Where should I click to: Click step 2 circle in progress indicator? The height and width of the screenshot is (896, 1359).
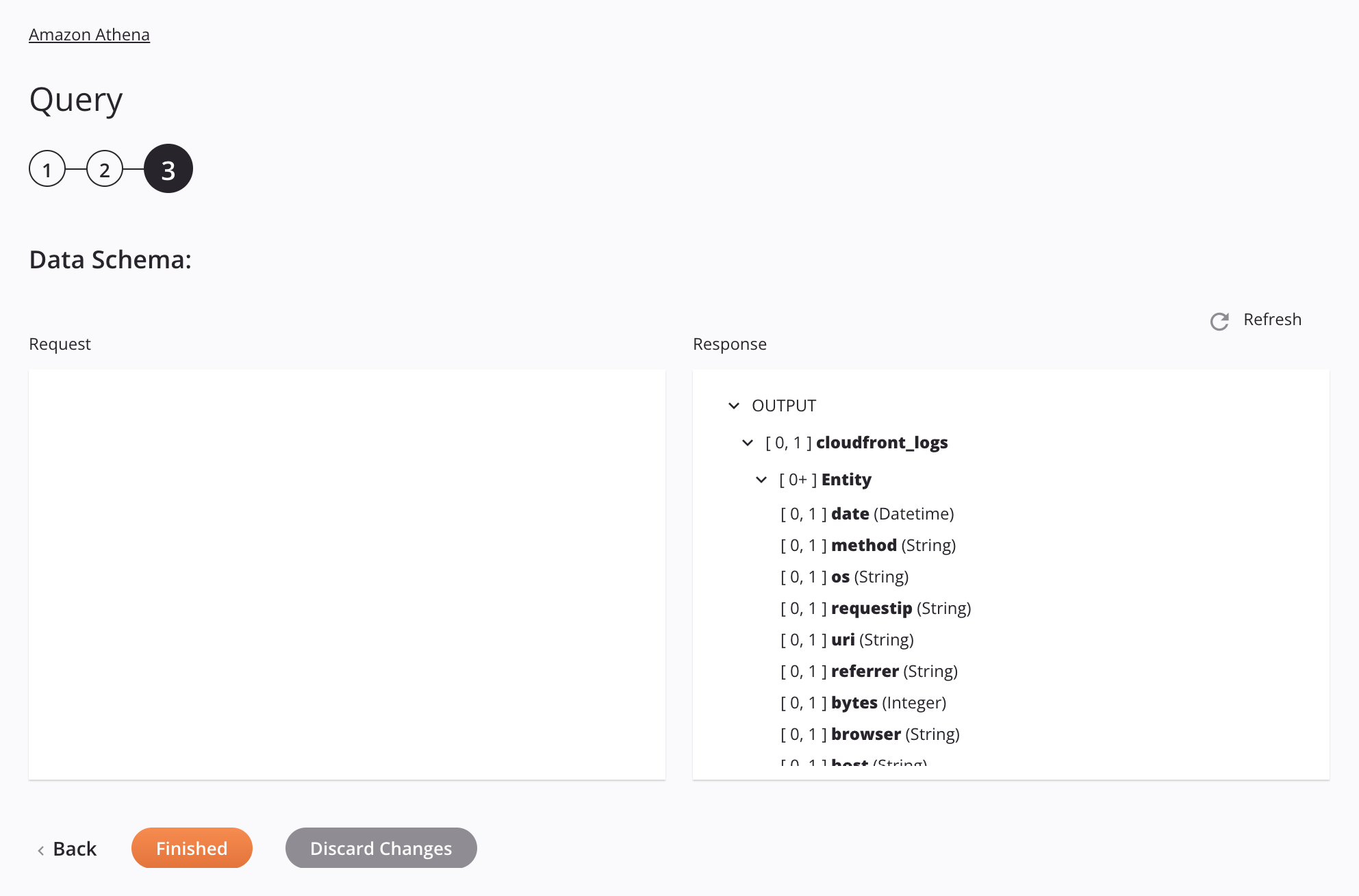(x=105, y=168)
